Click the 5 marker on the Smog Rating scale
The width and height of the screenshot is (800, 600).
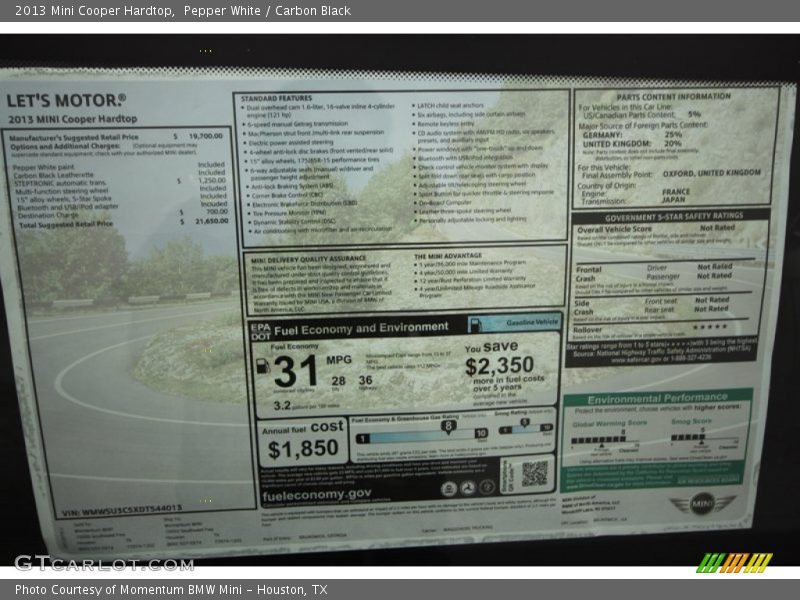524,423
